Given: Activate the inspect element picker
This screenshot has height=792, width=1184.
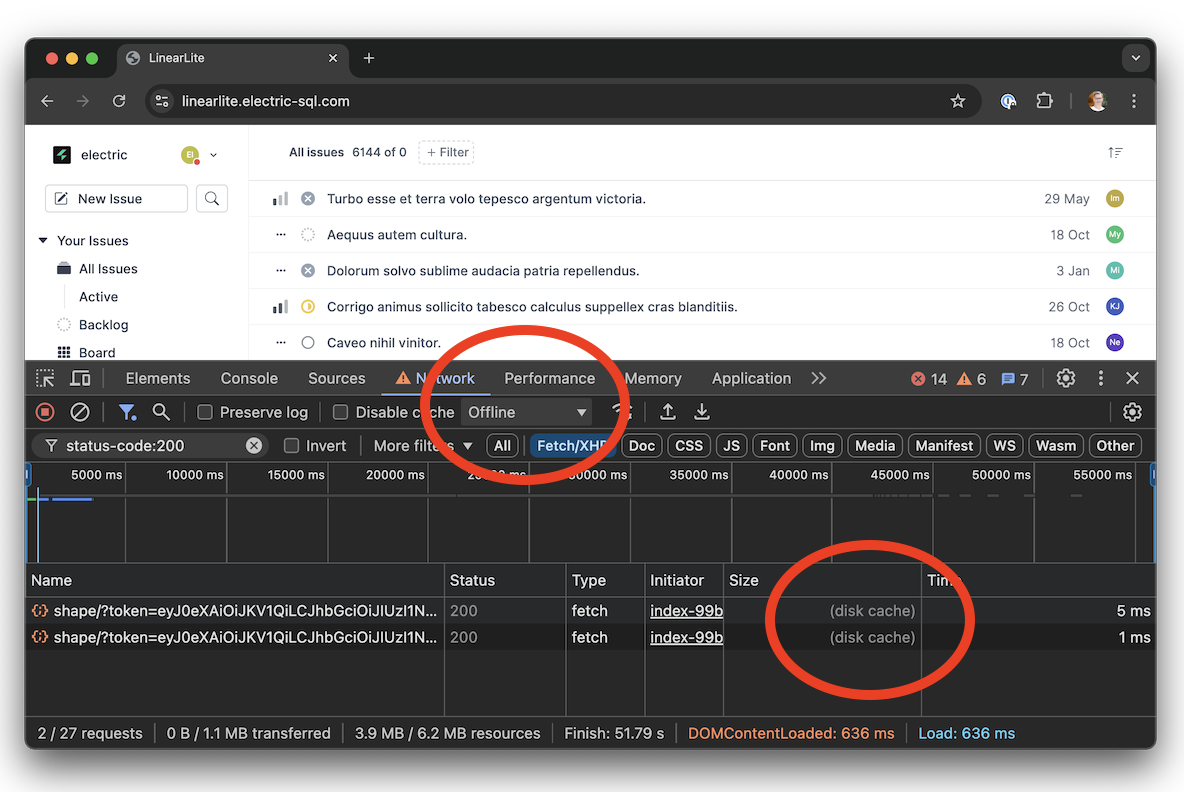Looking at the screenshot, I should [x=45, y=378].
